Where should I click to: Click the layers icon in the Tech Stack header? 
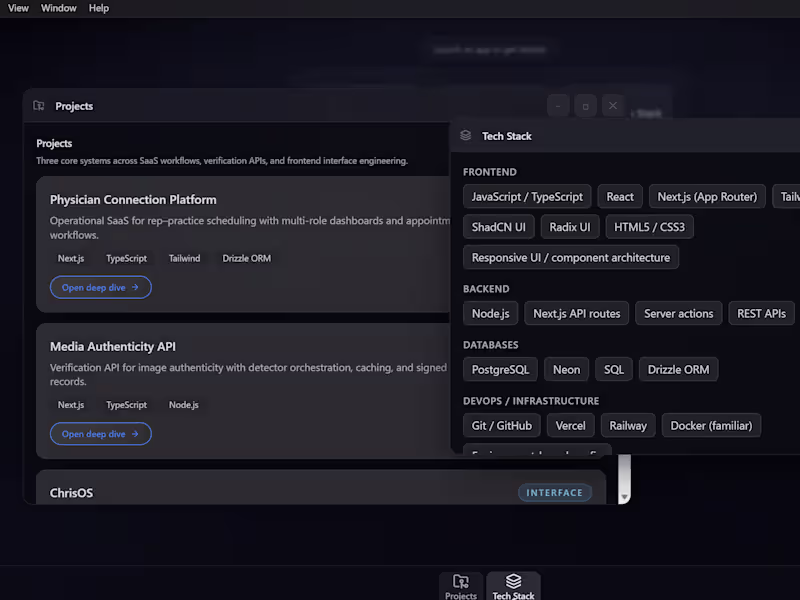464,135
